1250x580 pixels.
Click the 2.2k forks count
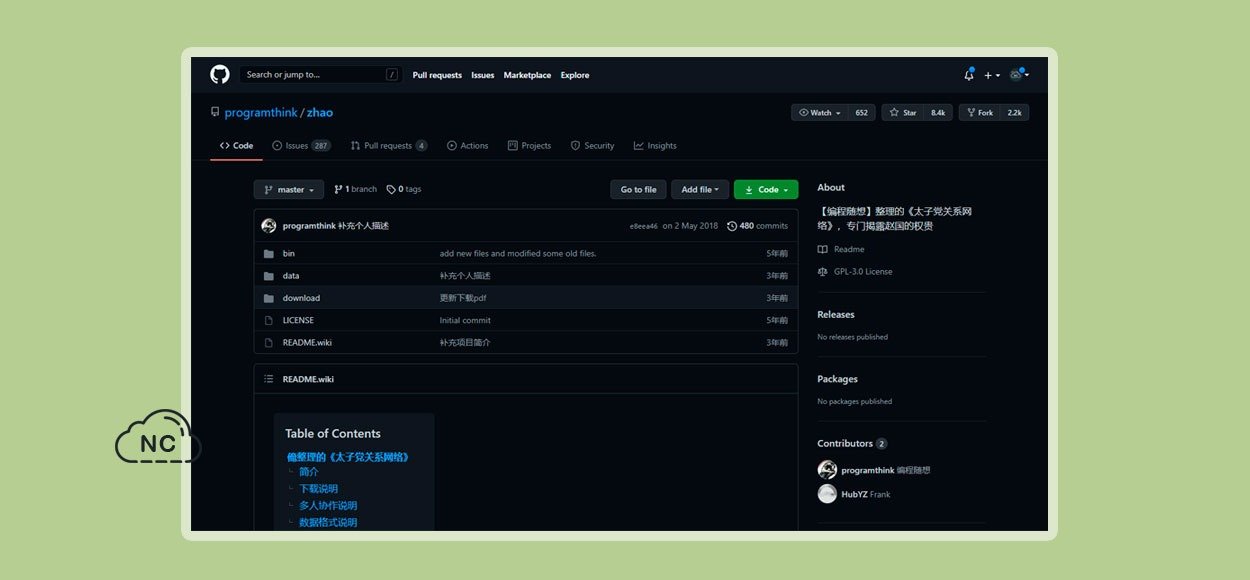[1015, 113]
